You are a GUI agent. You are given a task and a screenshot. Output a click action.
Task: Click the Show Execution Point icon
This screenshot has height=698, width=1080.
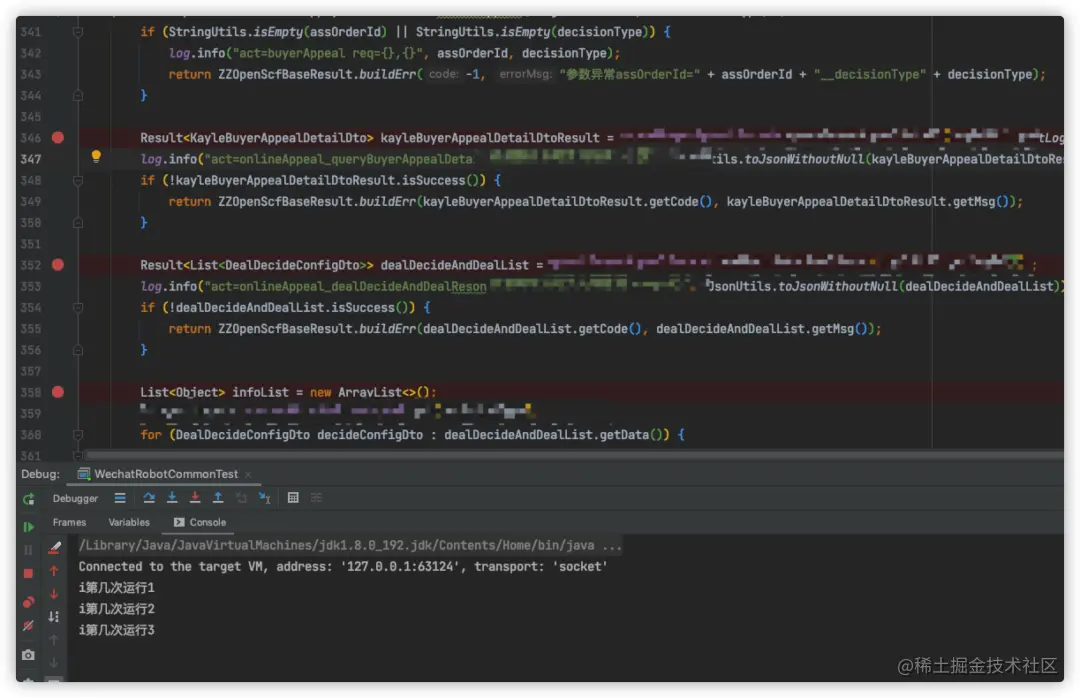tap(120, 497)
